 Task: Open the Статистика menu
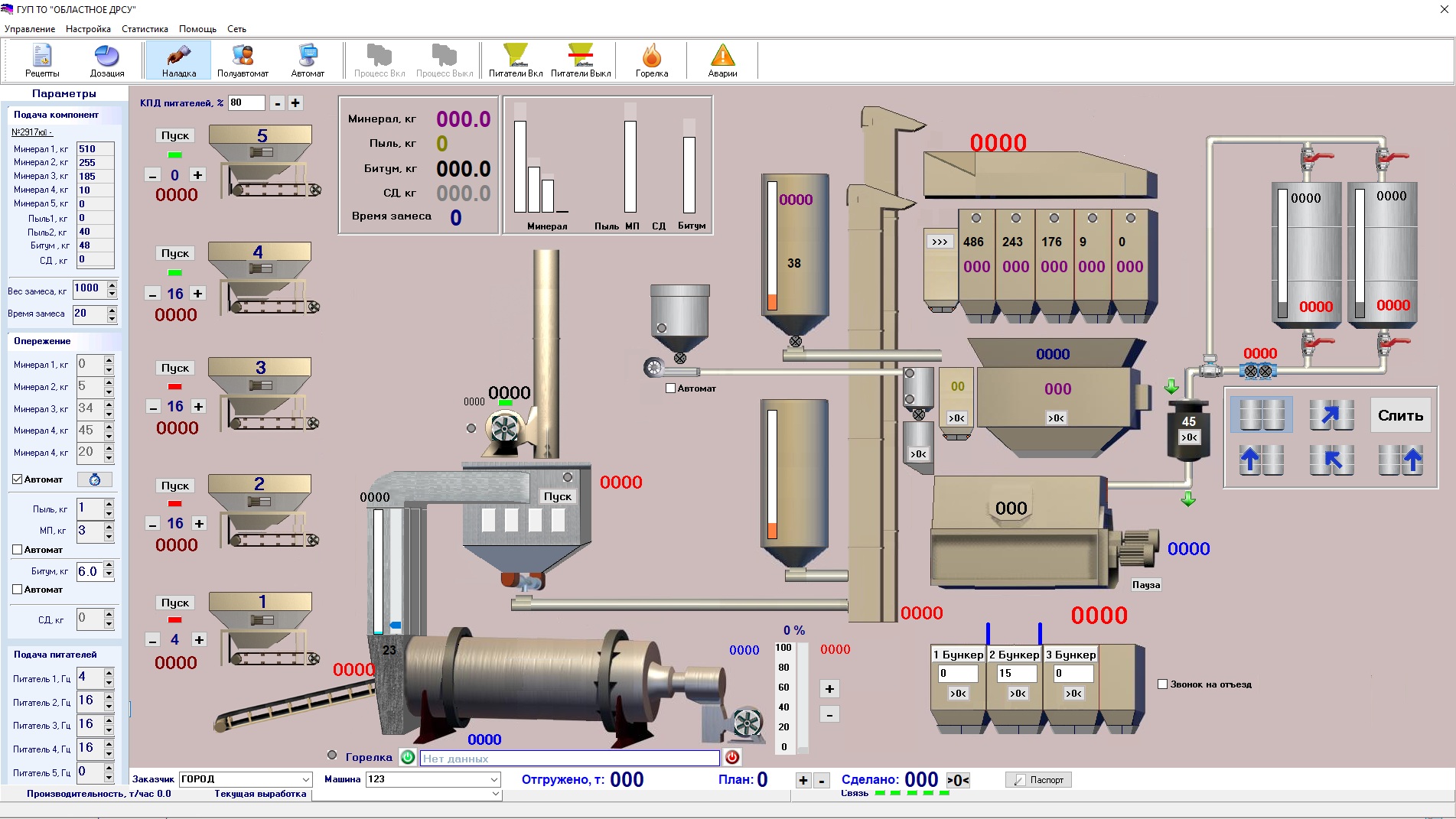tap(145, 29)
